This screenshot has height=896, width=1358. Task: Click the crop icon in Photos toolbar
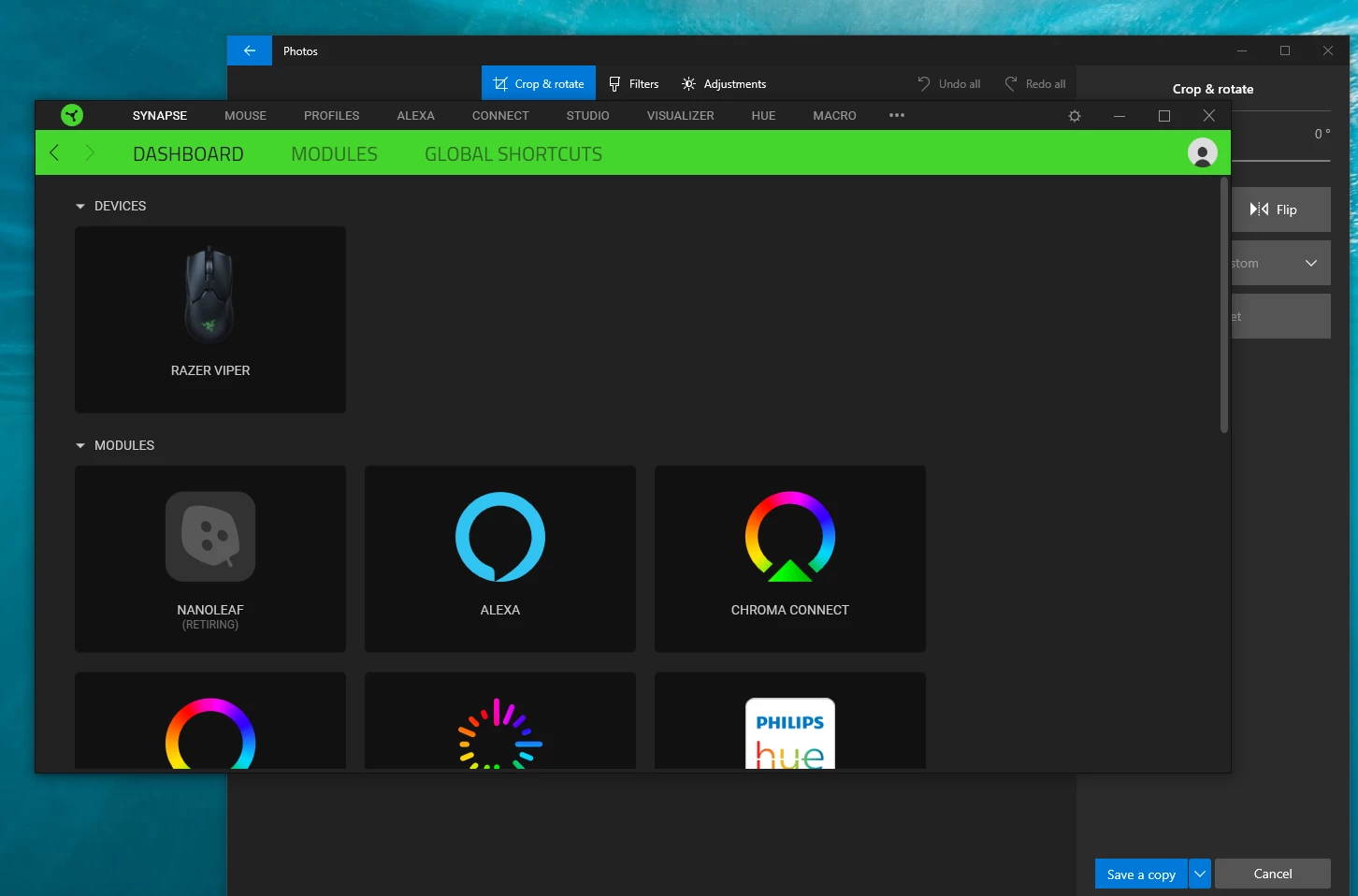tap(500, 83)
